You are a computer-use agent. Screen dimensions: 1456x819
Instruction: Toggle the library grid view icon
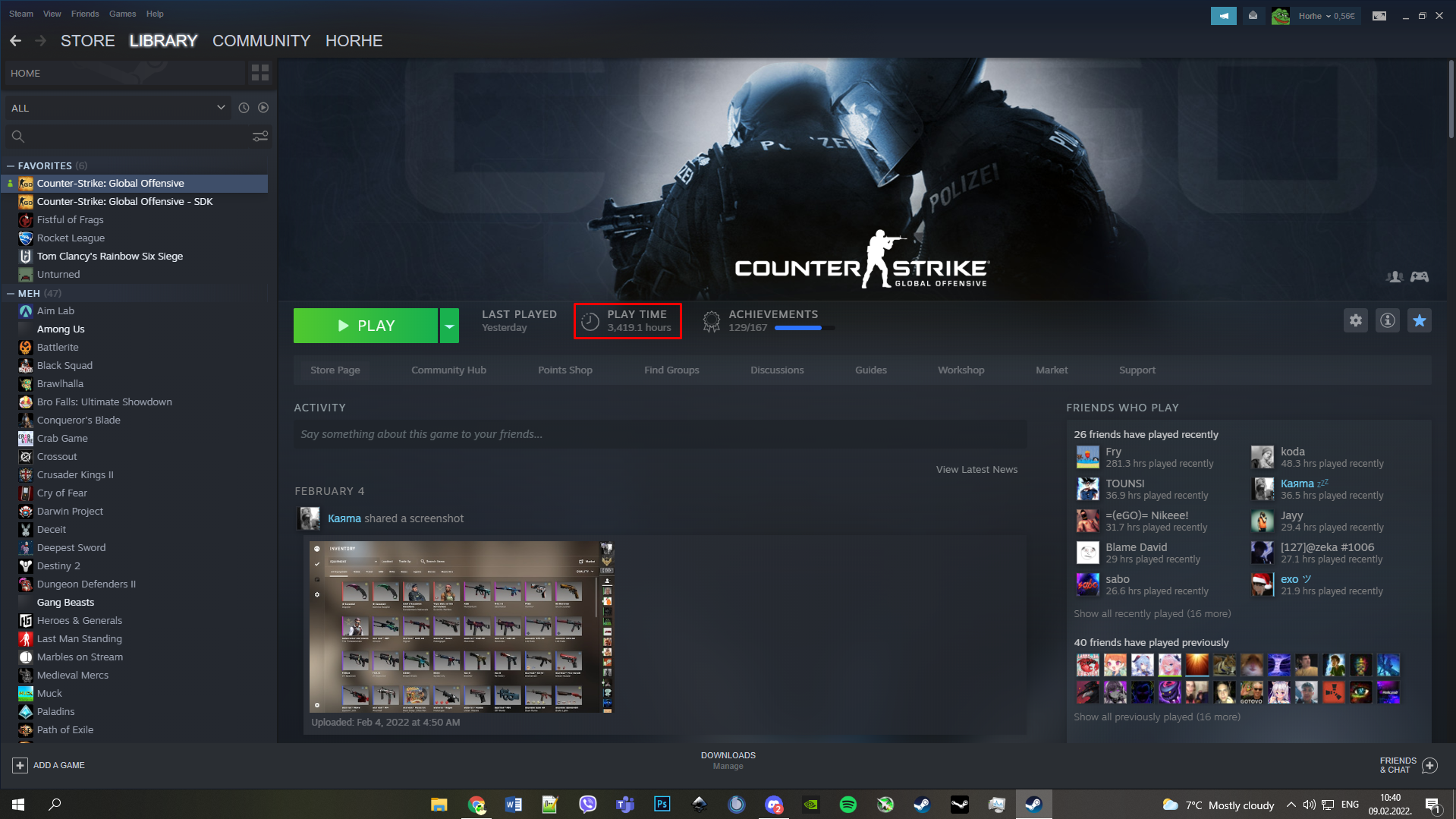[260, 73]
